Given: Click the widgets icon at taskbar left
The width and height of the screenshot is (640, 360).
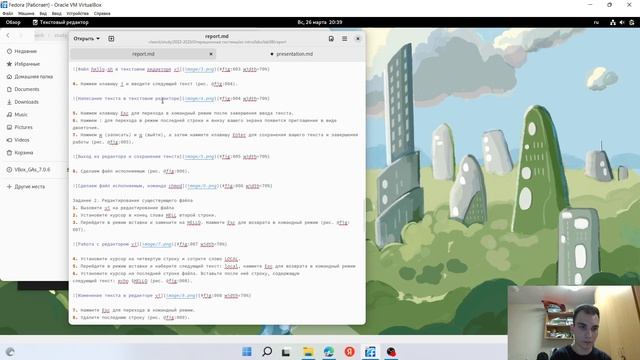Looking at the screenshot, I should tap(10, 351).
